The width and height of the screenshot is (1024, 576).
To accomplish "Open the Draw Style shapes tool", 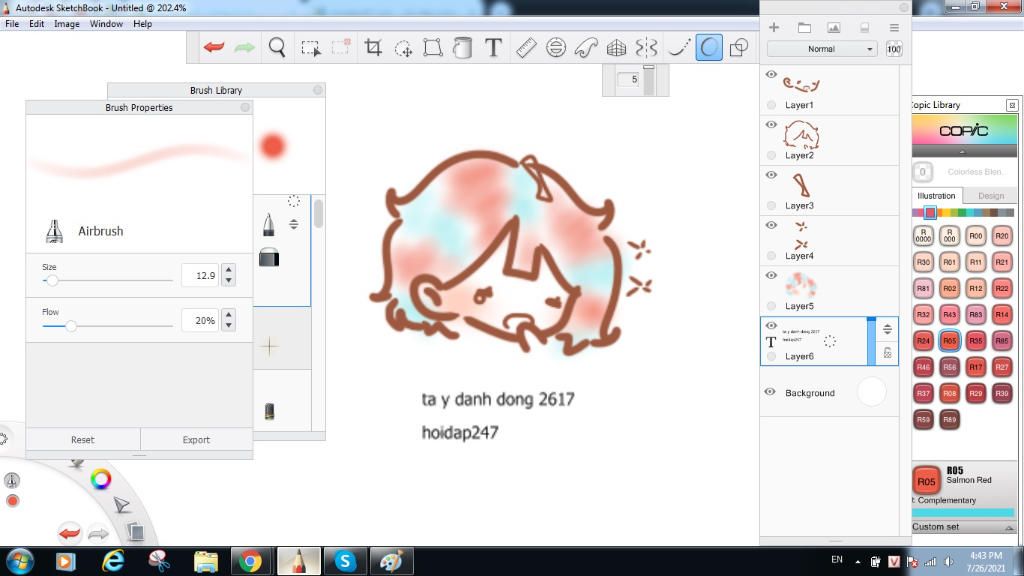I will pos(739,47).
